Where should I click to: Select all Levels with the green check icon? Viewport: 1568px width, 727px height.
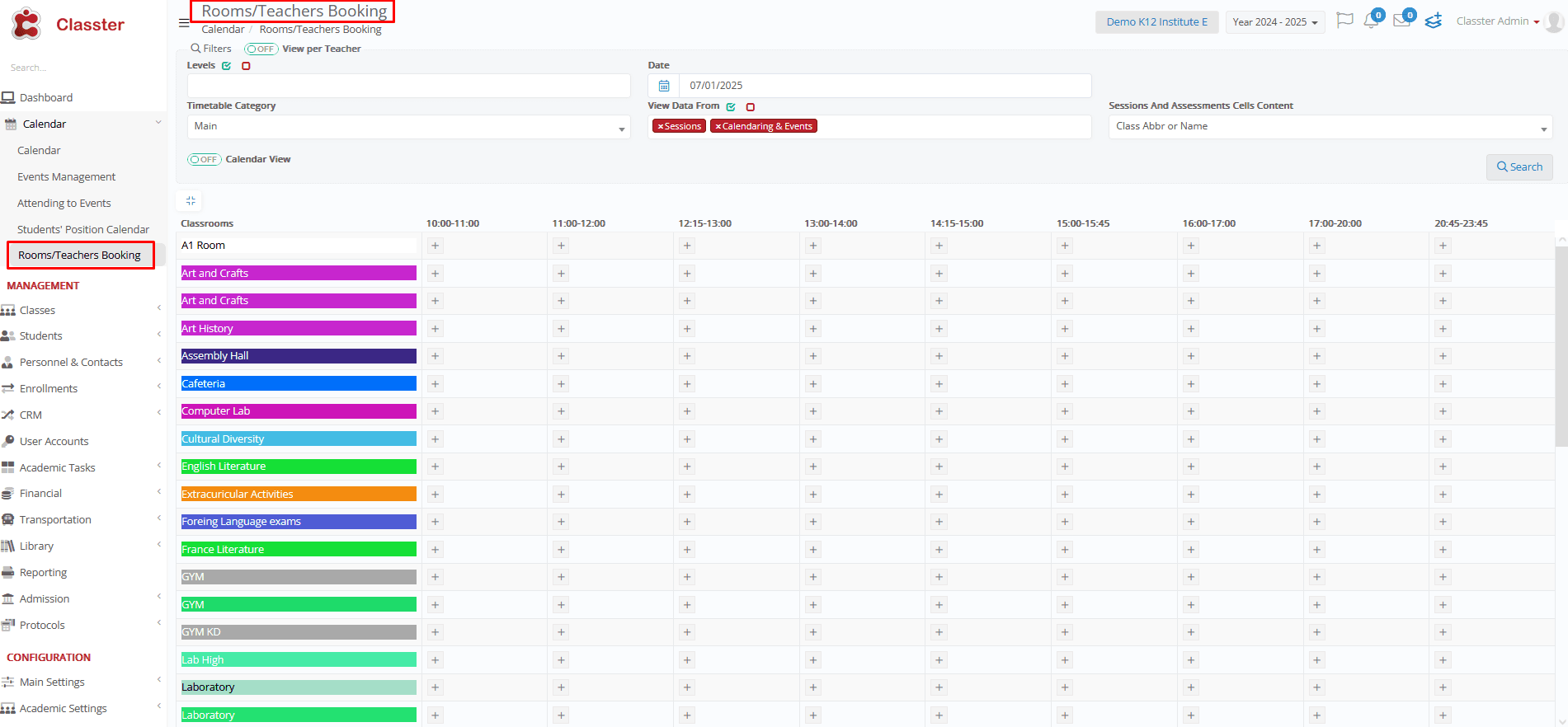226,66
